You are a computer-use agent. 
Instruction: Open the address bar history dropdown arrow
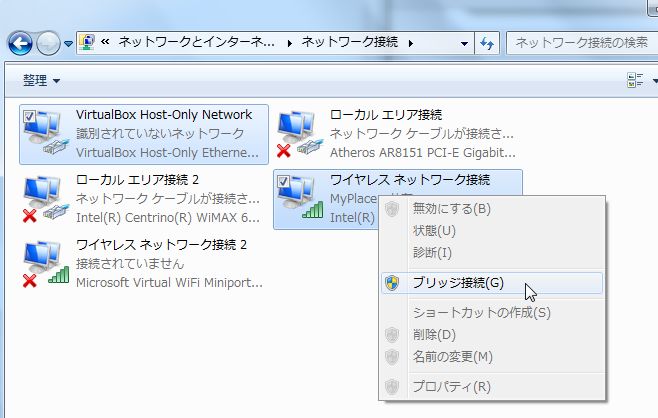click(464, 44)
